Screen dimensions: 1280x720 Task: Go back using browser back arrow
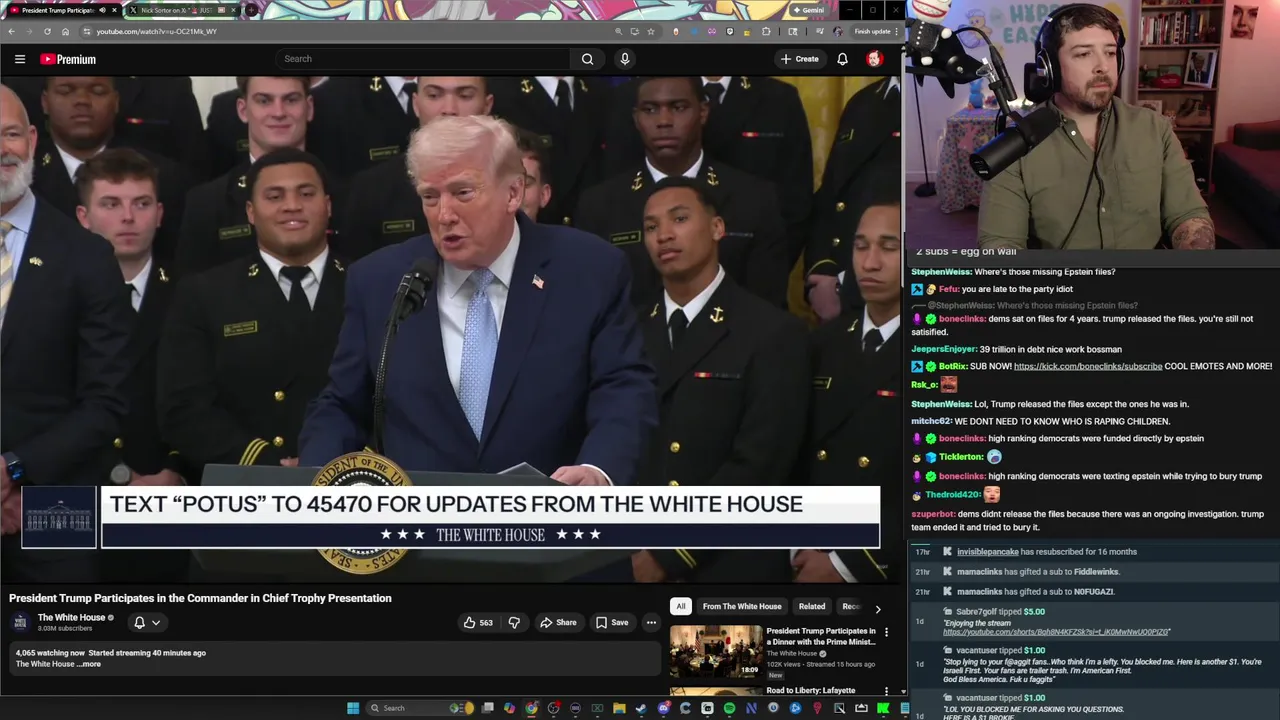[11, 31]
